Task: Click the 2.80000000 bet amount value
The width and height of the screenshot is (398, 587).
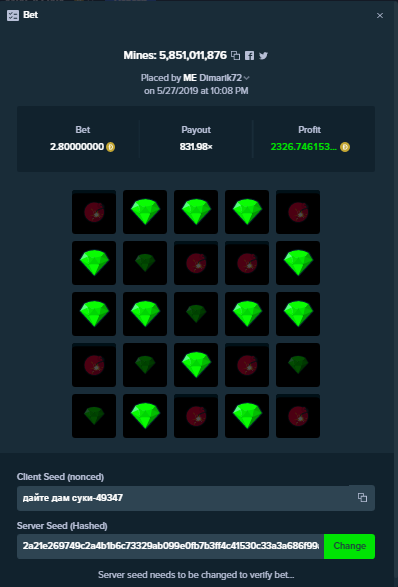Action: tap(77, 147)
